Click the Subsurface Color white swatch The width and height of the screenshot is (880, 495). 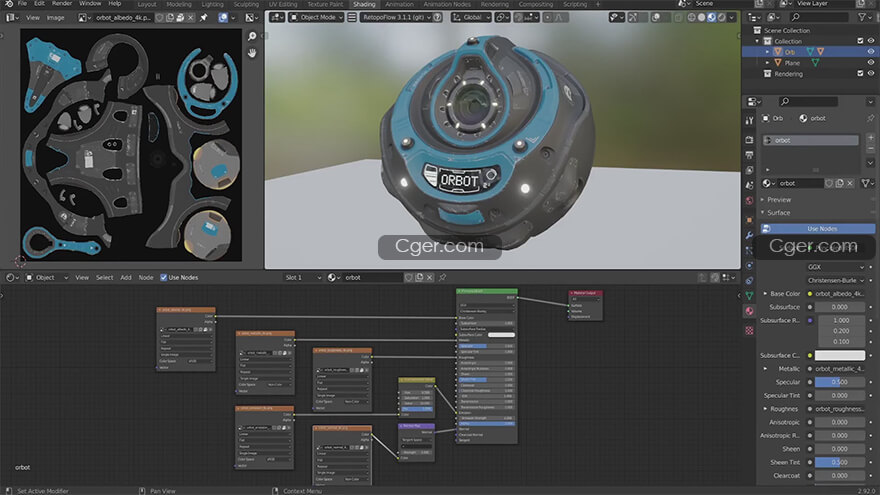(840, 355)
